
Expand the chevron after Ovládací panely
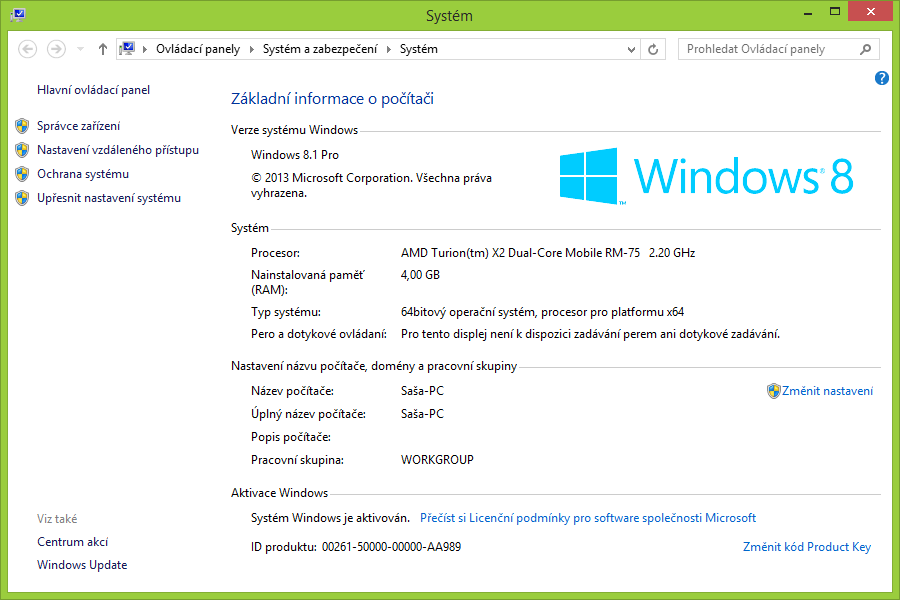(251, 49)
